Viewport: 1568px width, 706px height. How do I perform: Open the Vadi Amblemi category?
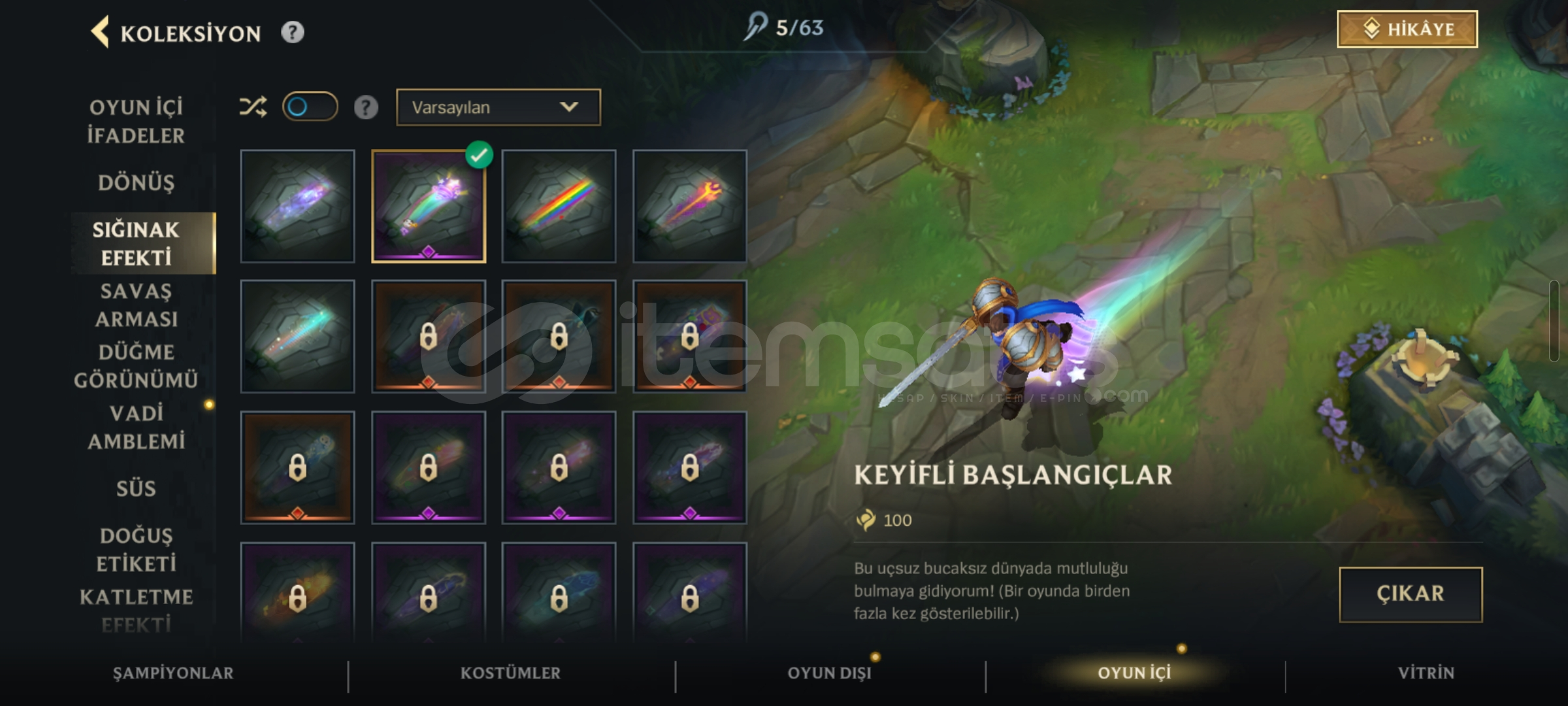tap(137, 427)
